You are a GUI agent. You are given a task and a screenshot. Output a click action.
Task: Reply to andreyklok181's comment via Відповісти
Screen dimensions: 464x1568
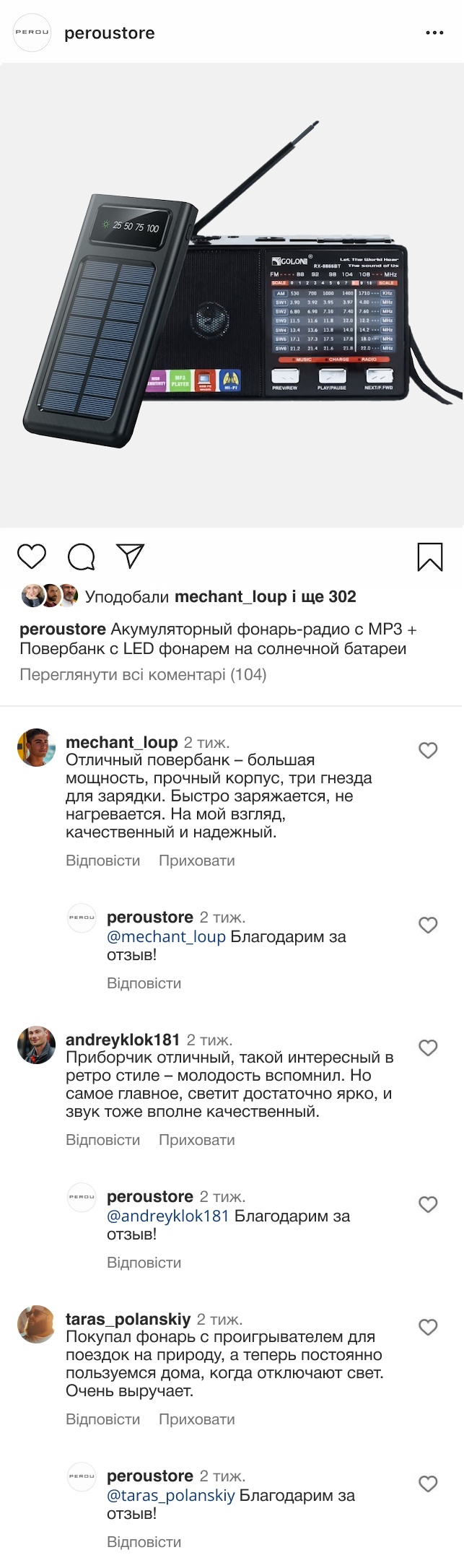(102, 1140)
